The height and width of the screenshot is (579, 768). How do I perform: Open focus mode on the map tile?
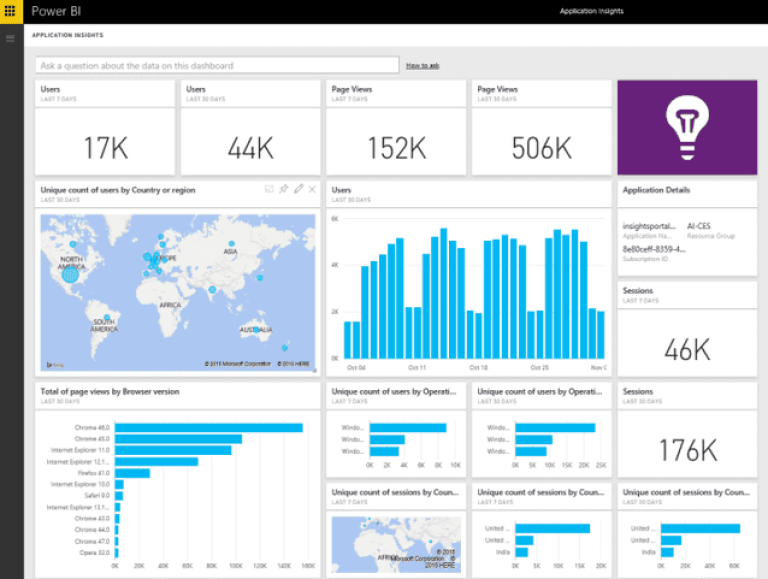point(269,189)
